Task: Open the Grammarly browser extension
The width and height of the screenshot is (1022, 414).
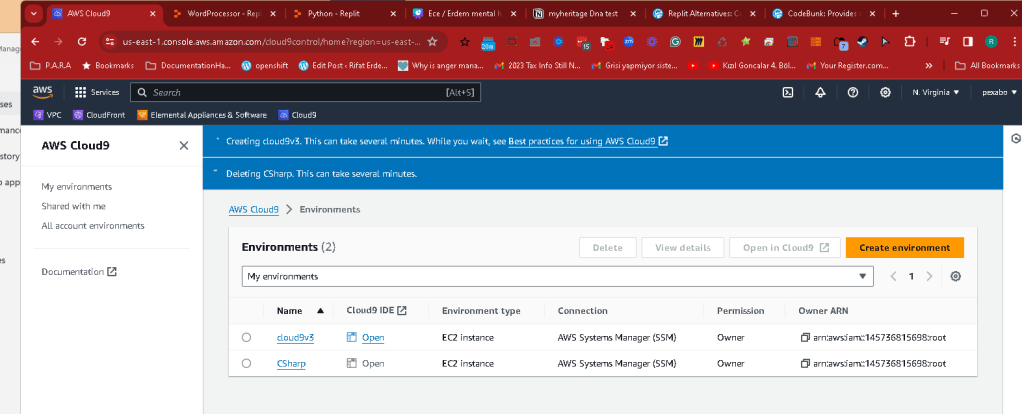Action: tap(675, 42)
